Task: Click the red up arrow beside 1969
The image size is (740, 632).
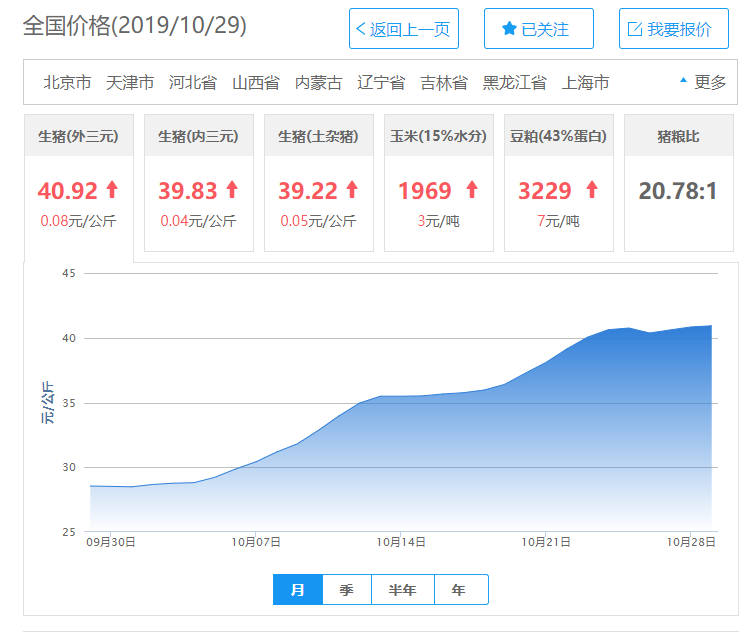Action: click(472, 190)
